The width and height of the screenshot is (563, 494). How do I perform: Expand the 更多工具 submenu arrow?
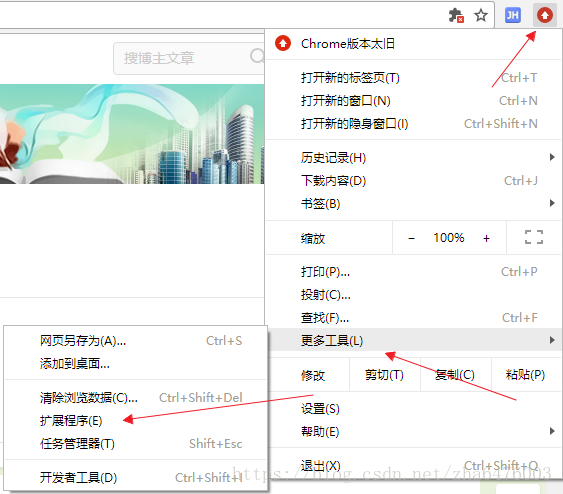coord(552,340)
